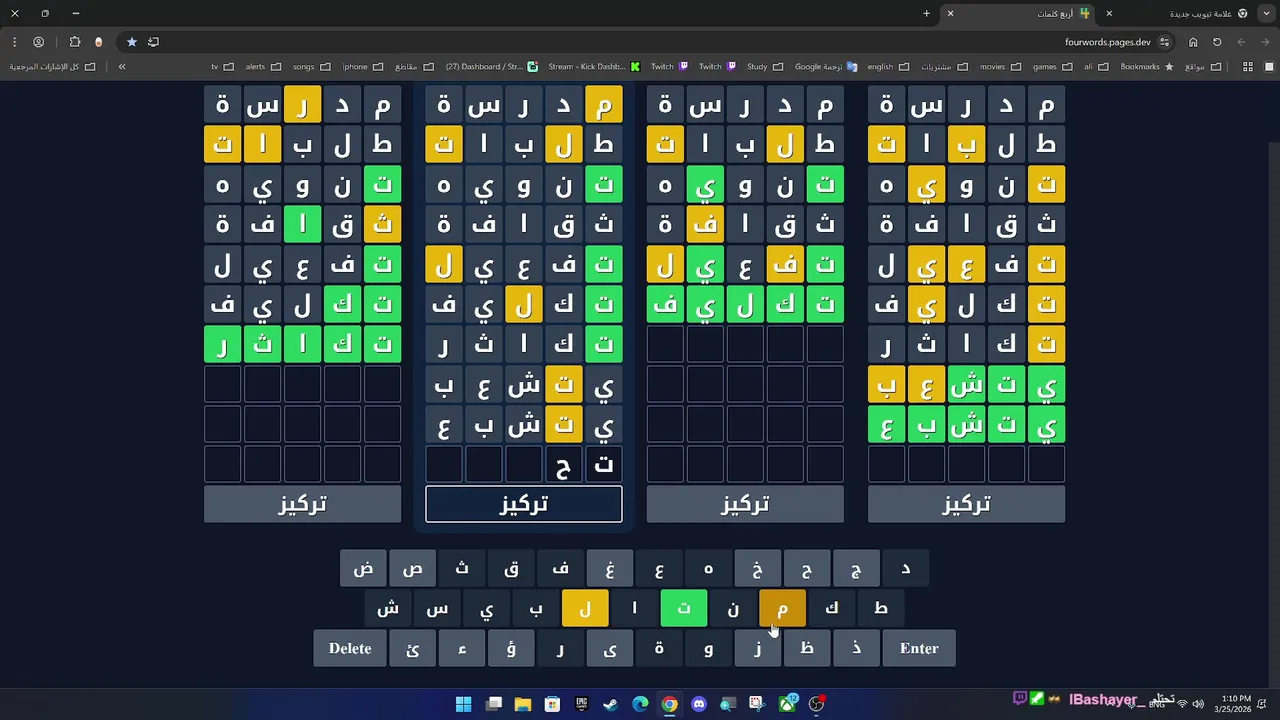Screen dimensions: 1280x720
Task: Tap the ؤ key on keyboard
Action: point(511,648)
